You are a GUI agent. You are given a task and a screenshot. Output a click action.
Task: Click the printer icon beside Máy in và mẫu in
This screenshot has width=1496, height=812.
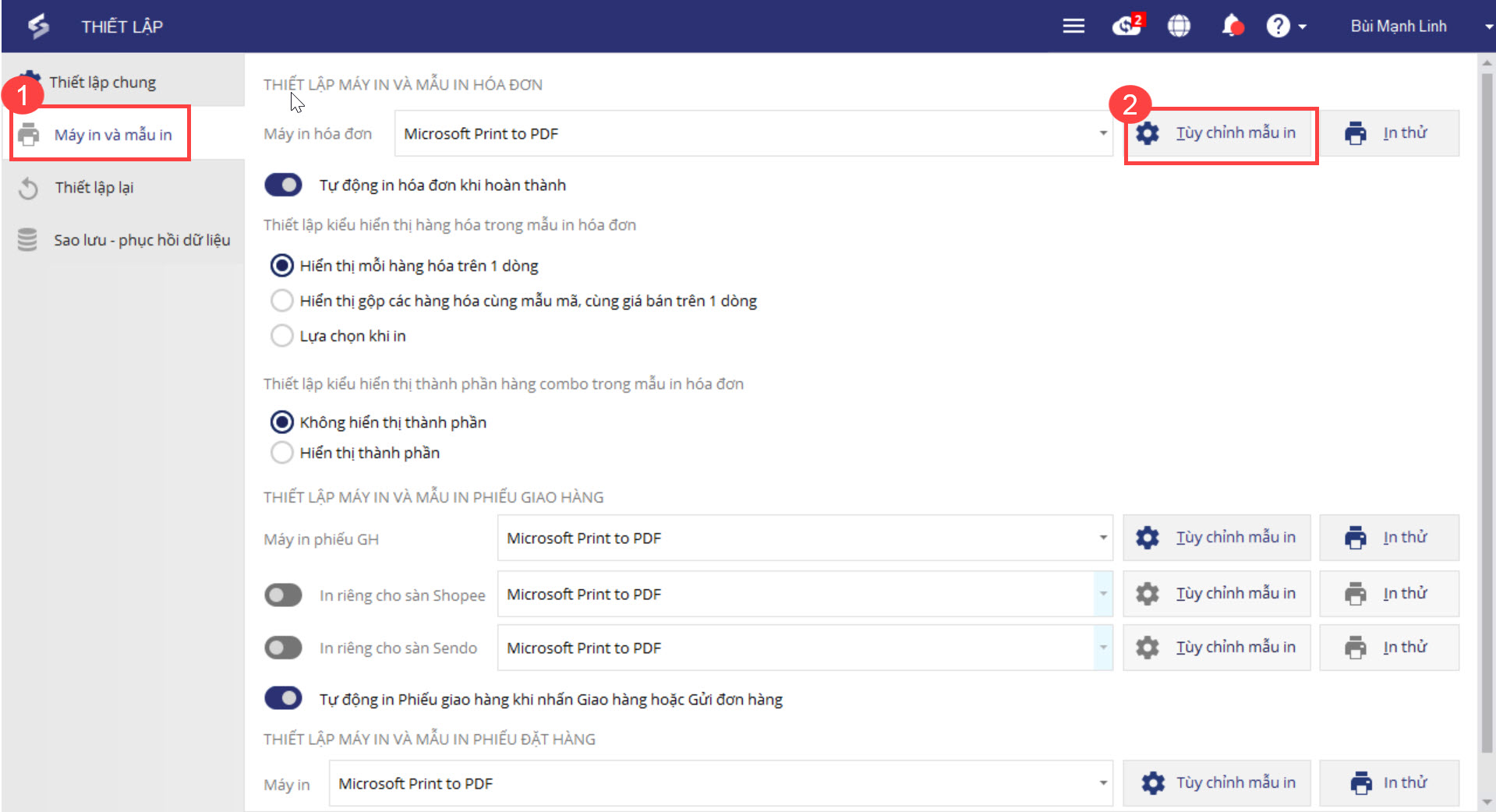point(28,134)
